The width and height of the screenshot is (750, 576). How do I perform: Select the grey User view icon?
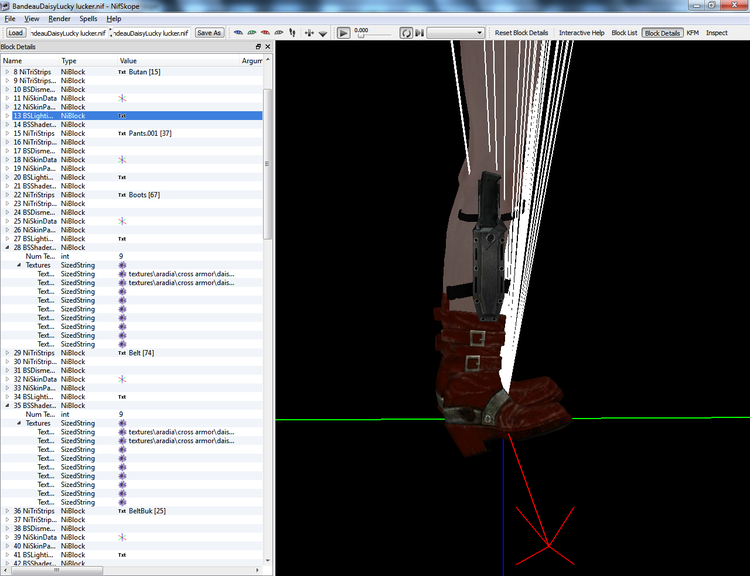click(x=278, y=33)
